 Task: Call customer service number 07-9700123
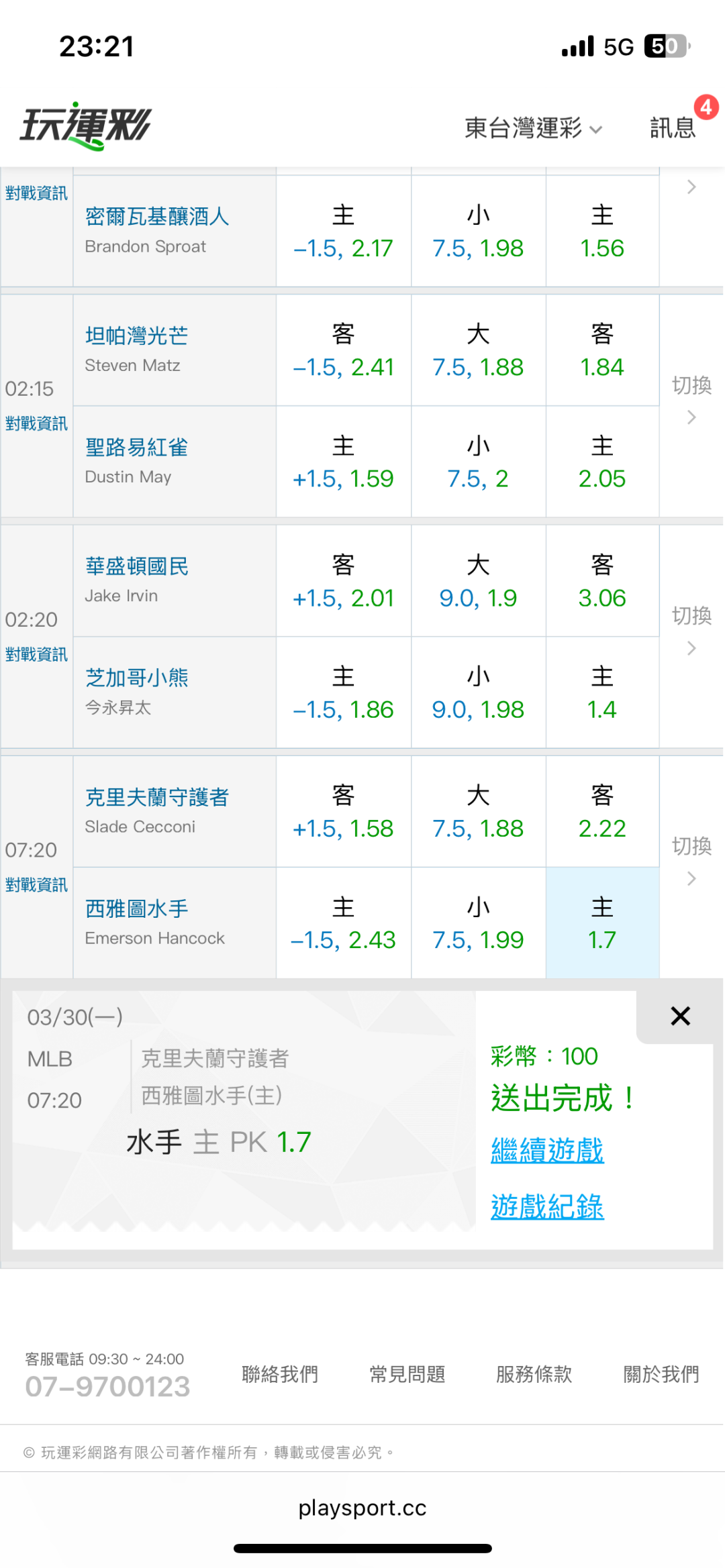pyautogui.click(x=107, y=1386)
